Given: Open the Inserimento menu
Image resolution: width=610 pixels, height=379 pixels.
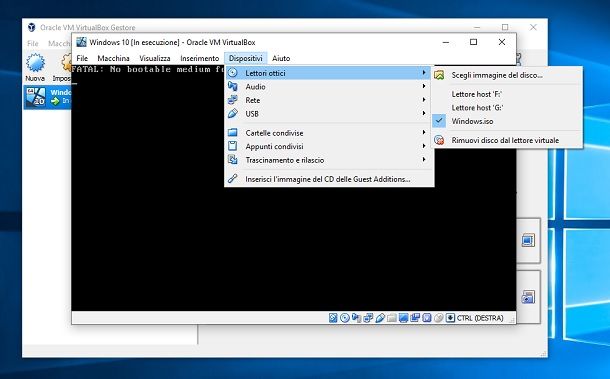Looking at the screenshot, I should pos(200,58).
